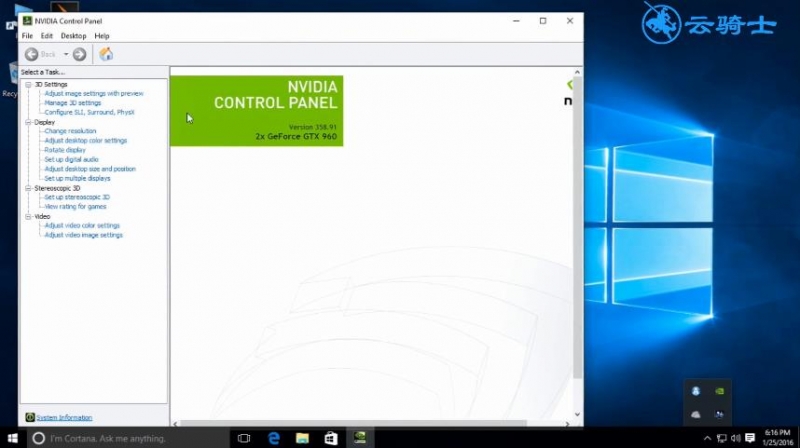
Task: Click the cloud icon in tray overflow
Action: (x=696, y=415)
